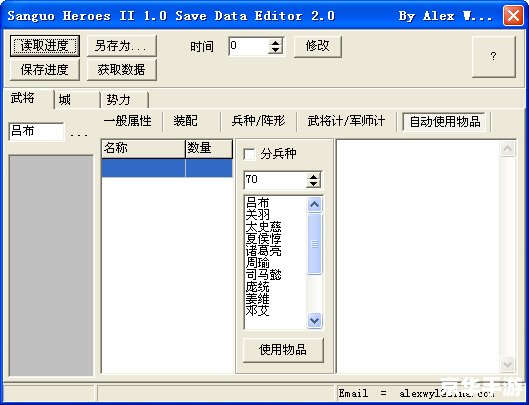This screenshot has width=529, height=405.
Task: Increase the 时间 value with up arrow
Action: [x=276, y=43]
